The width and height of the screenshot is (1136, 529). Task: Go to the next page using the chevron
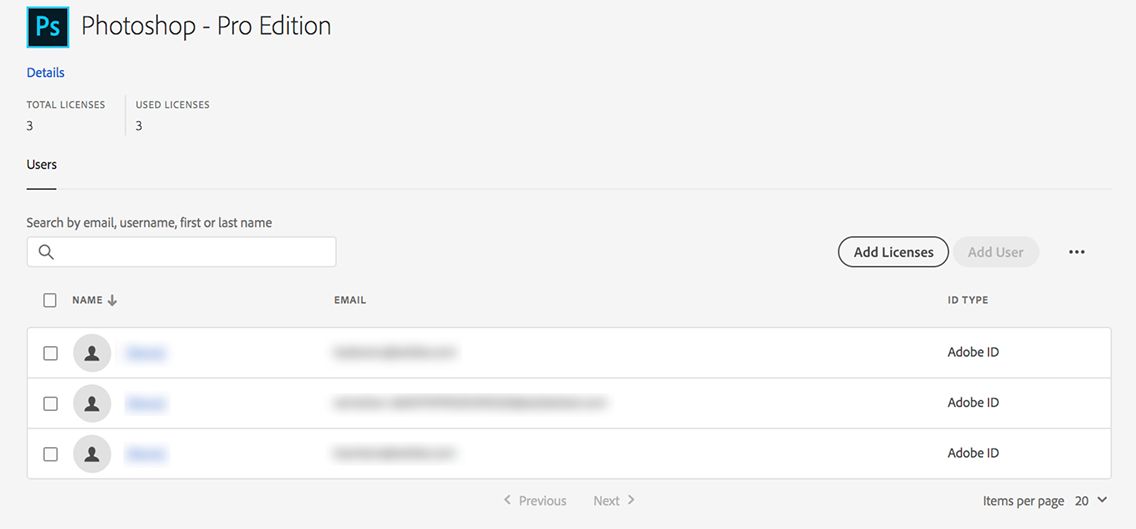[631, 500]
